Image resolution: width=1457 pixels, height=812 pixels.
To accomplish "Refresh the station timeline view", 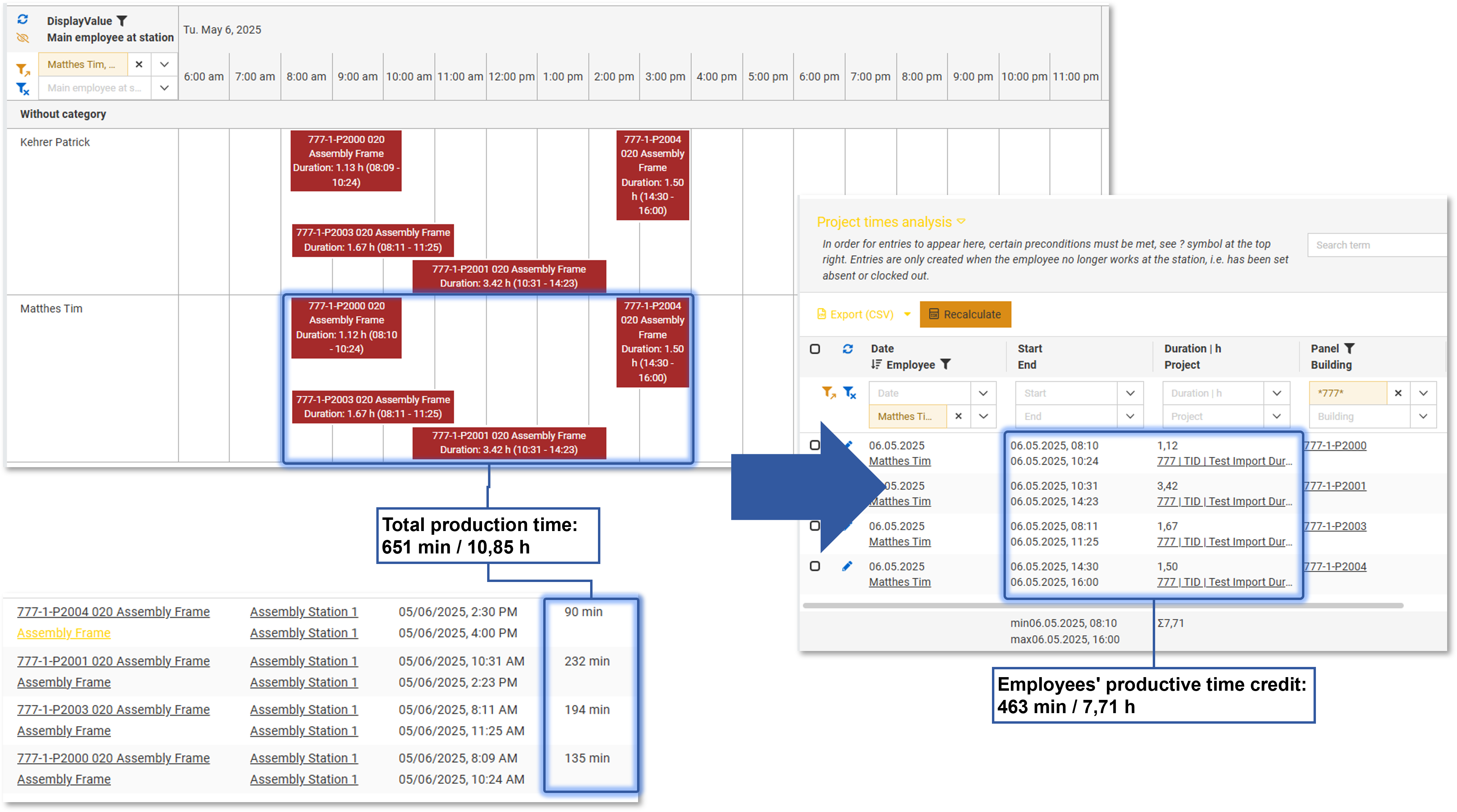I will pyautogui.click(x=23, y=20).
